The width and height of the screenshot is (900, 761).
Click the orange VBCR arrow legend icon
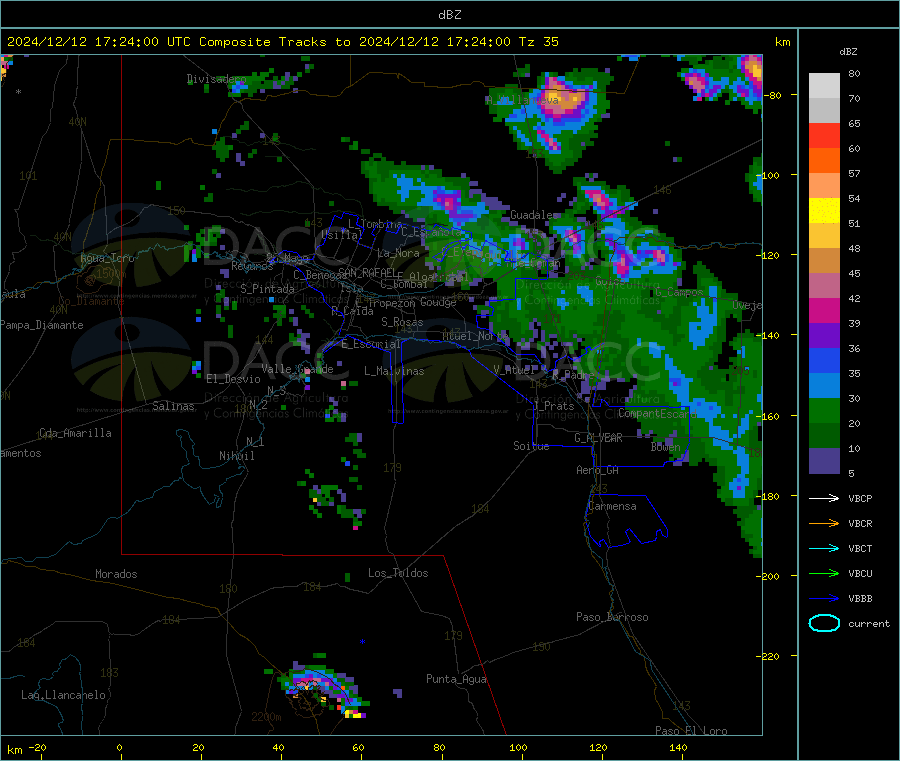click(824, 523)
